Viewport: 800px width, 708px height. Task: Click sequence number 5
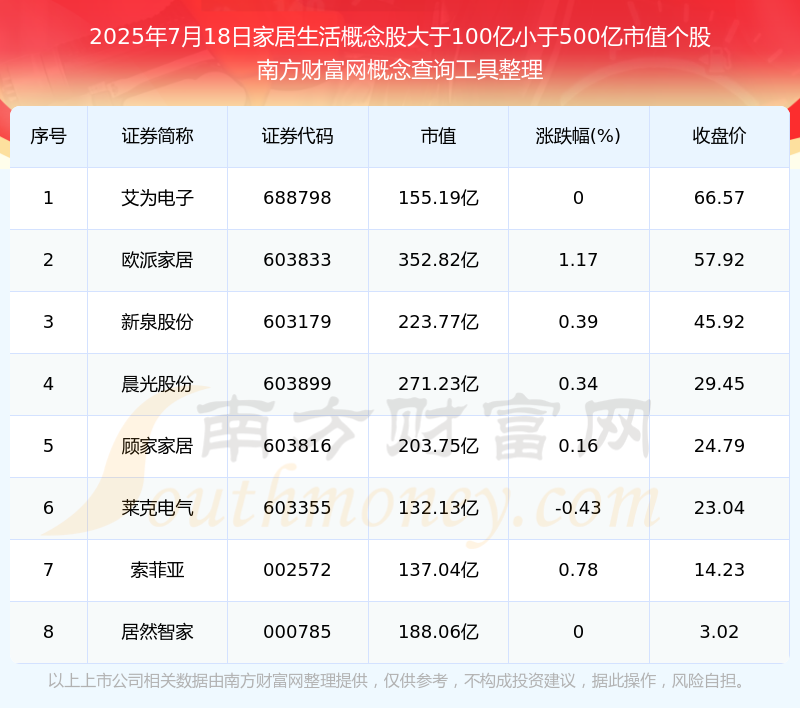pyautogui.click(x=48, y=446)
